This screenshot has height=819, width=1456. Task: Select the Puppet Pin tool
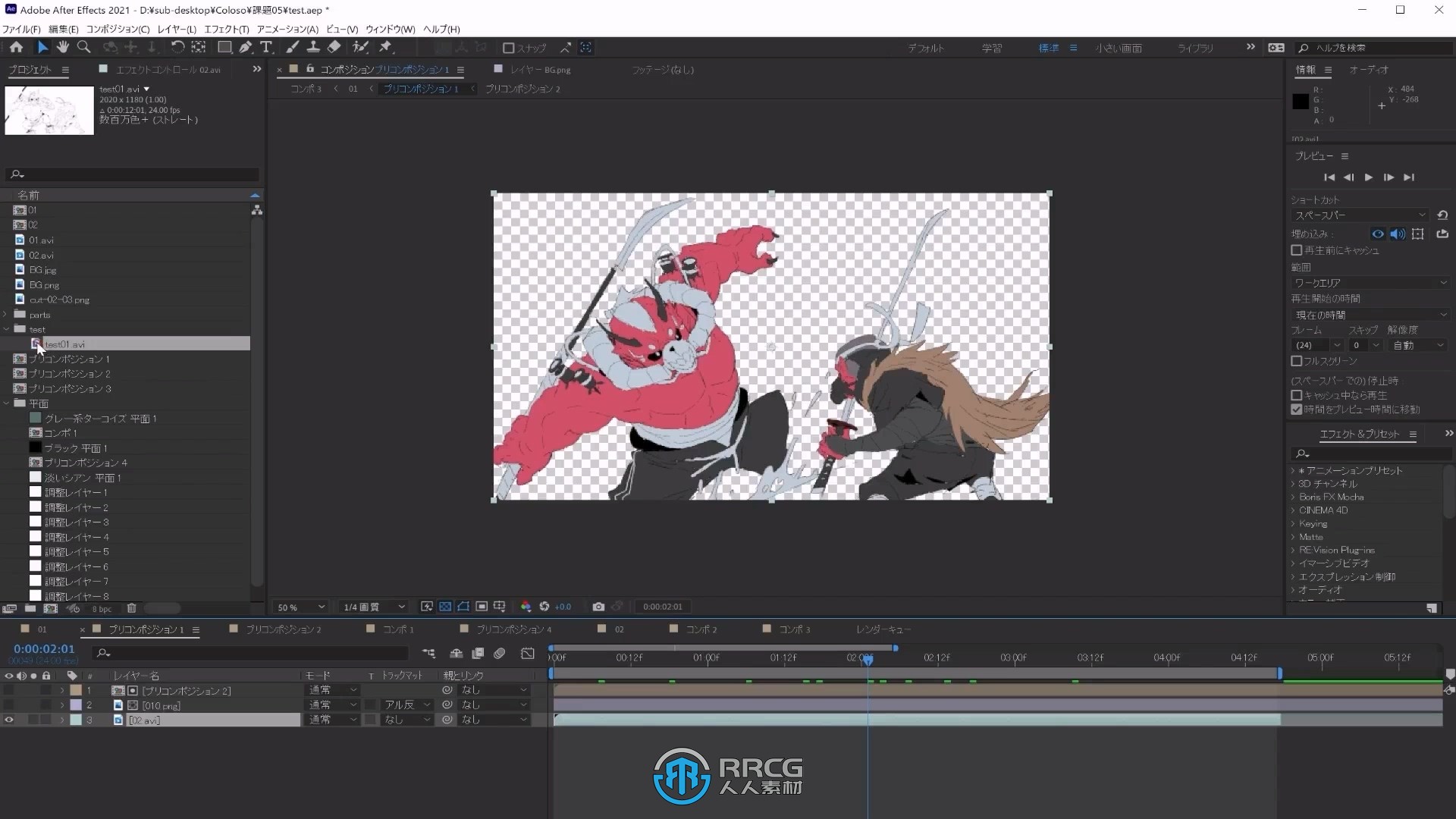point(385,47)
